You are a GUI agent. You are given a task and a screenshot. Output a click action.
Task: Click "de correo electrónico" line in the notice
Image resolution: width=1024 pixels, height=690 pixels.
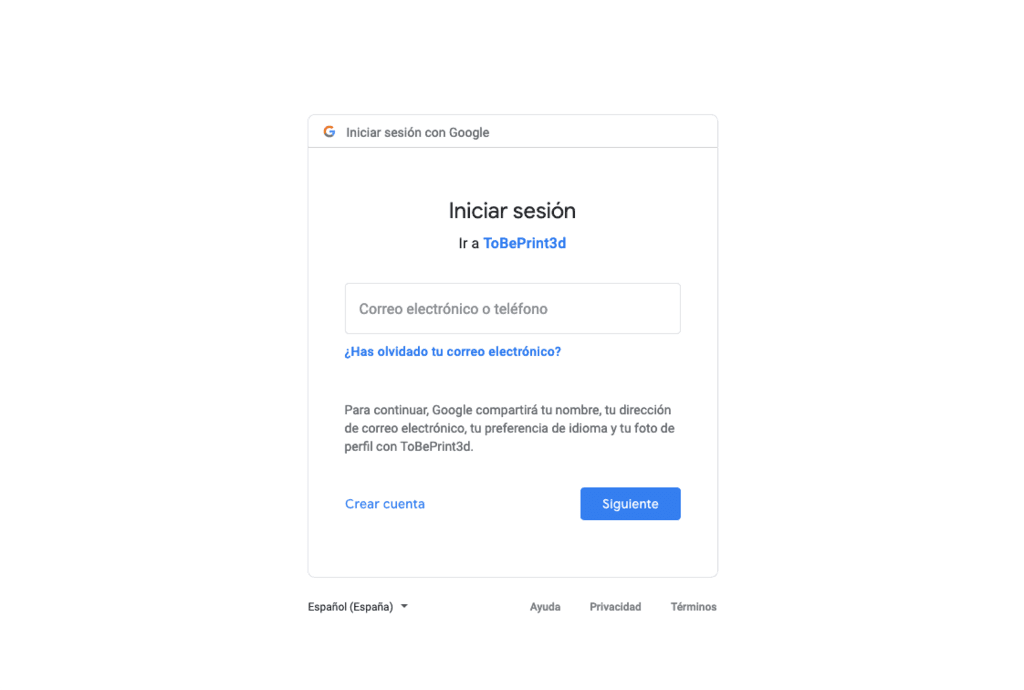coord(405,428)
